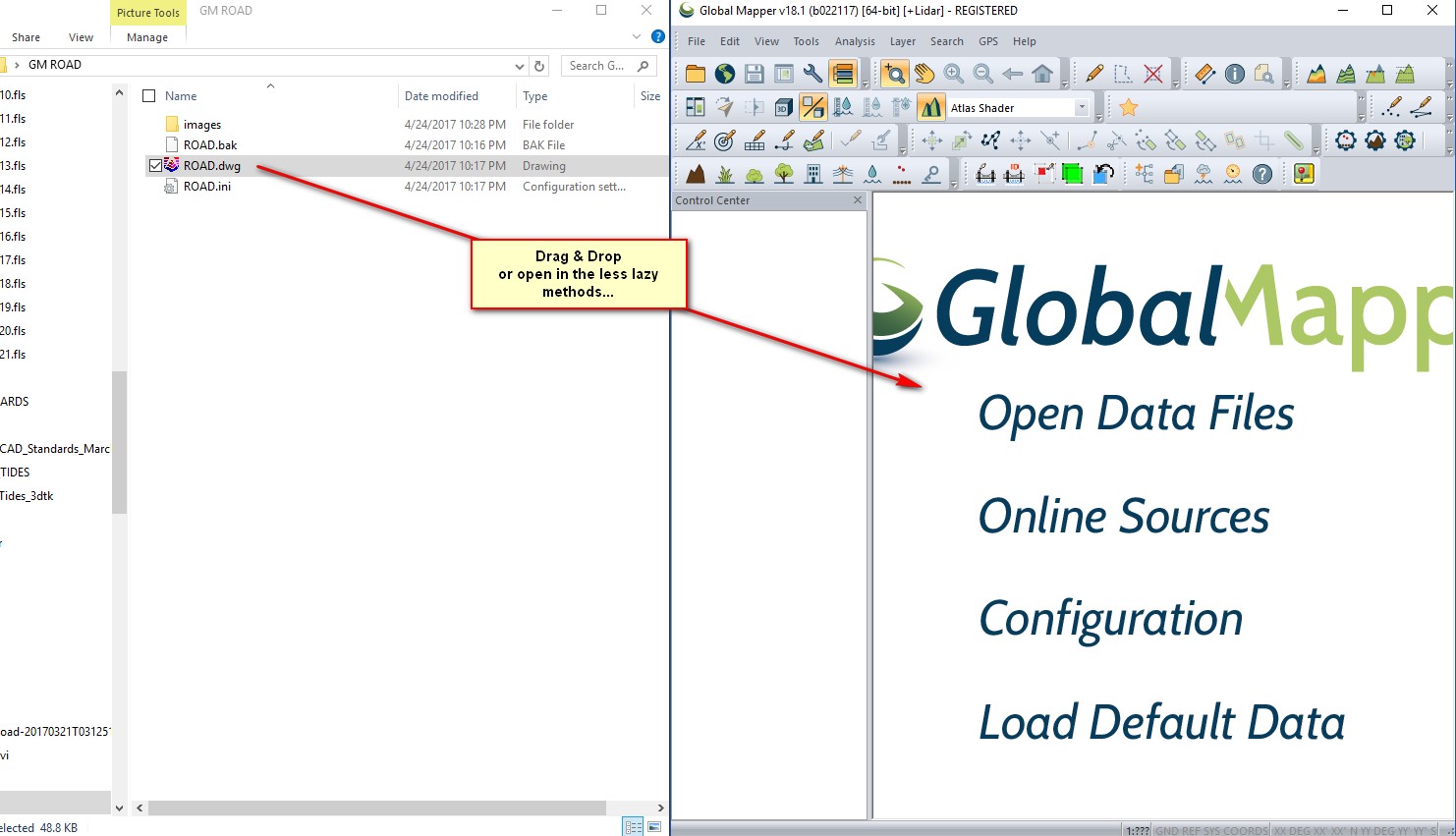Open the Analysis menu
The image size is (1456, 836).
(855, 41)
